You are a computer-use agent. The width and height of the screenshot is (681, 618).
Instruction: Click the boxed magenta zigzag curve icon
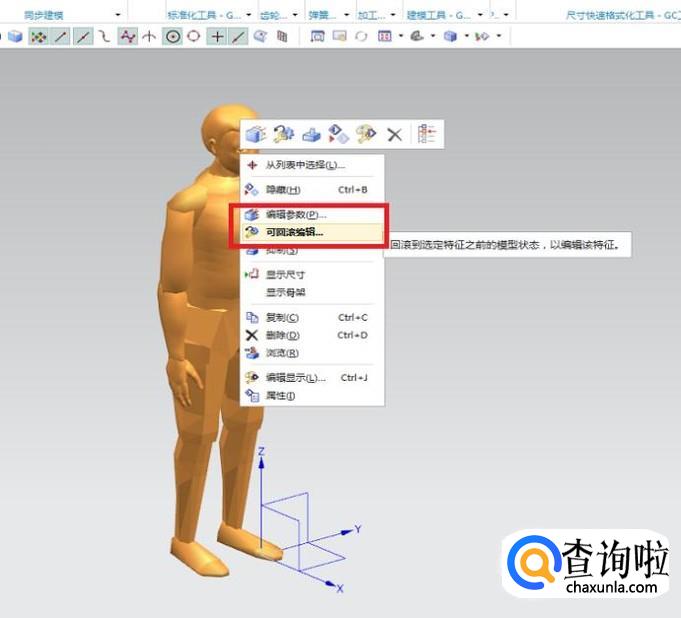(x=127, y=36)
